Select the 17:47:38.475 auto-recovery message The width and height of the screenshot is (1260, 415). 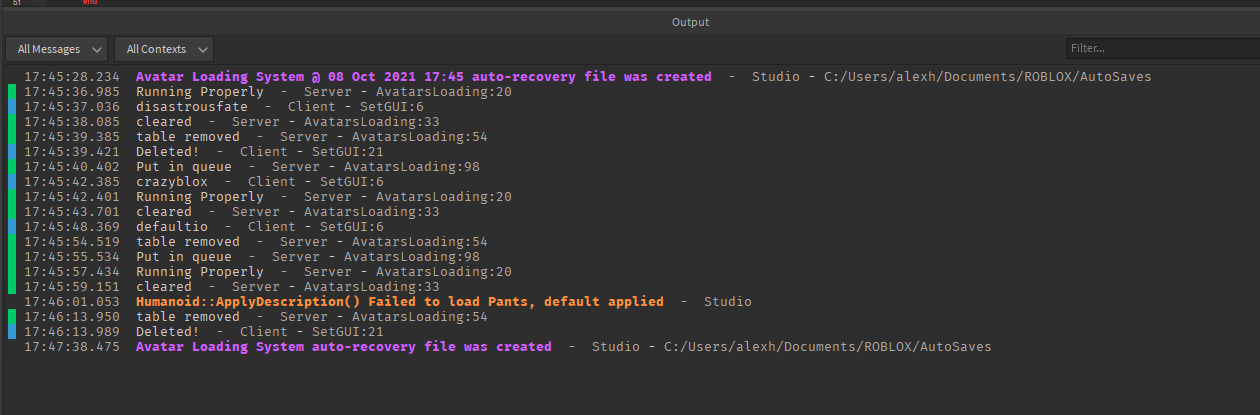344,347
